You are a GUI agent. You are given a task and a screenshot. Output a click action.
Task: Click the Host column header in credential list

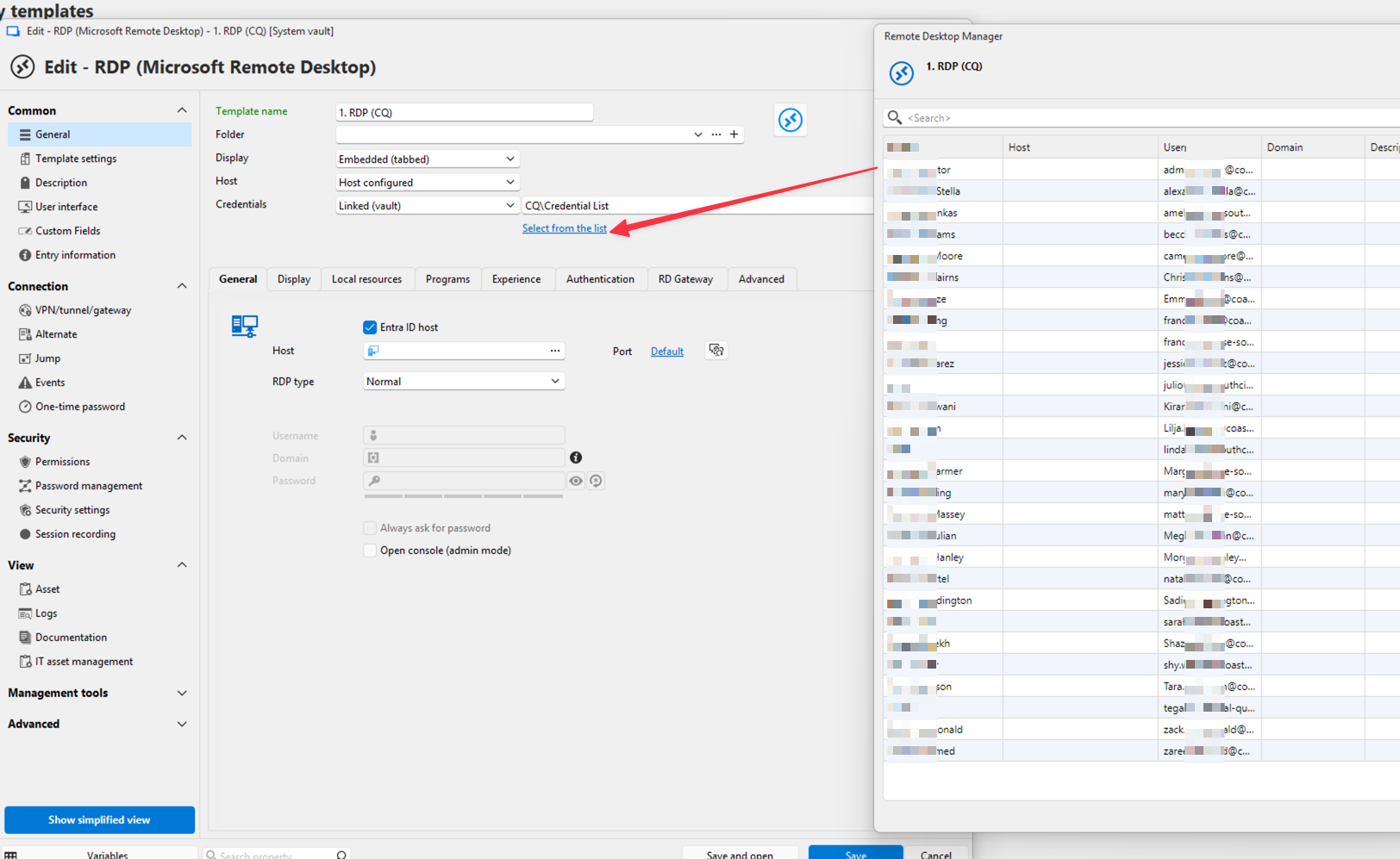click(x=1080, y=147)
